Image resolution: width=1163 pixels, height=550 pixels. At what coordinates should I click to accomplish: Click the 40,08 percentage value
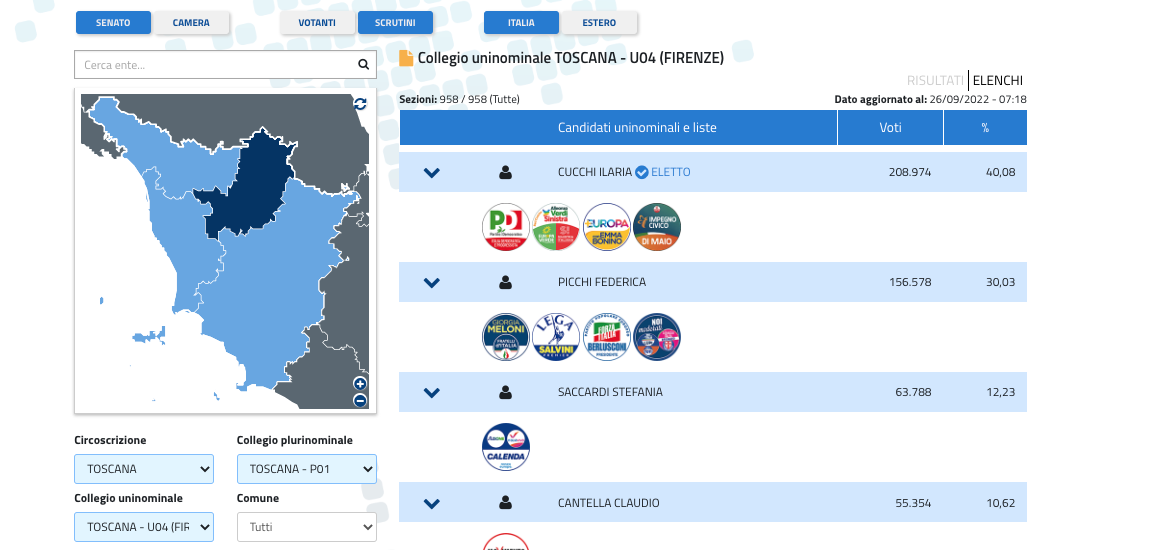click(1001, 173)
